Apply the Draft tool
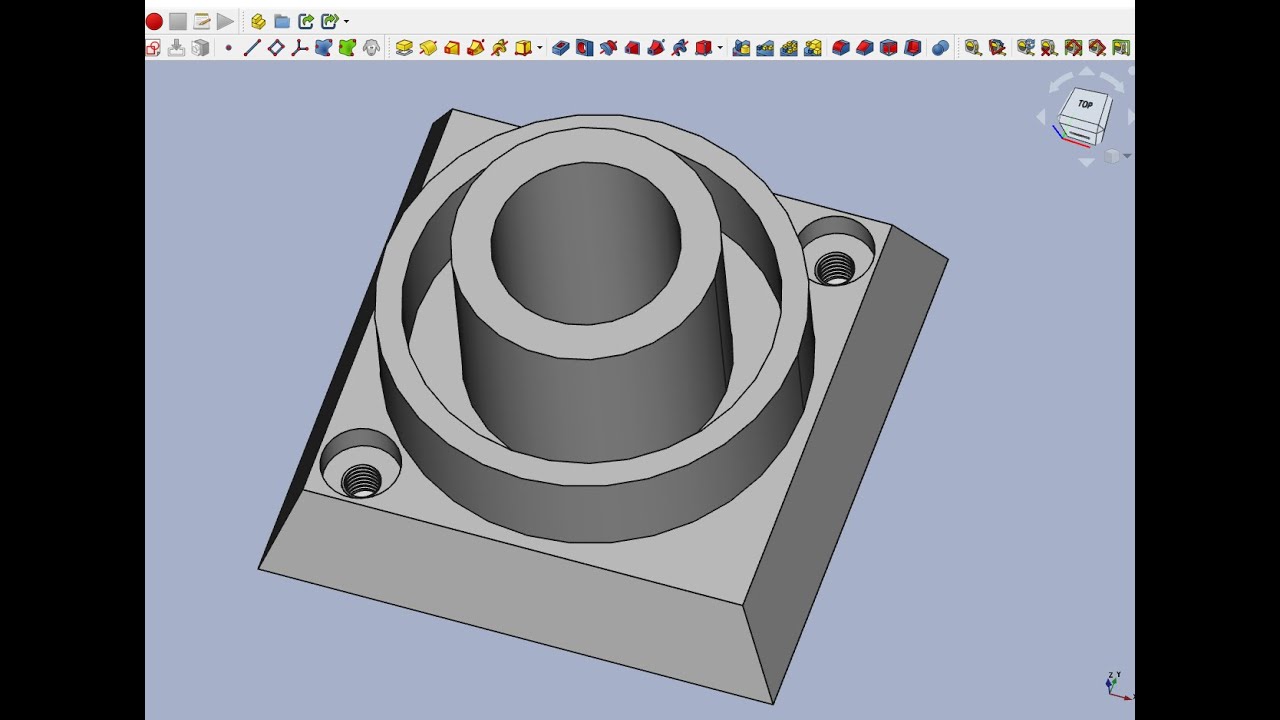Viewport: 1280px width, 720px height. (x=889, y=47)
